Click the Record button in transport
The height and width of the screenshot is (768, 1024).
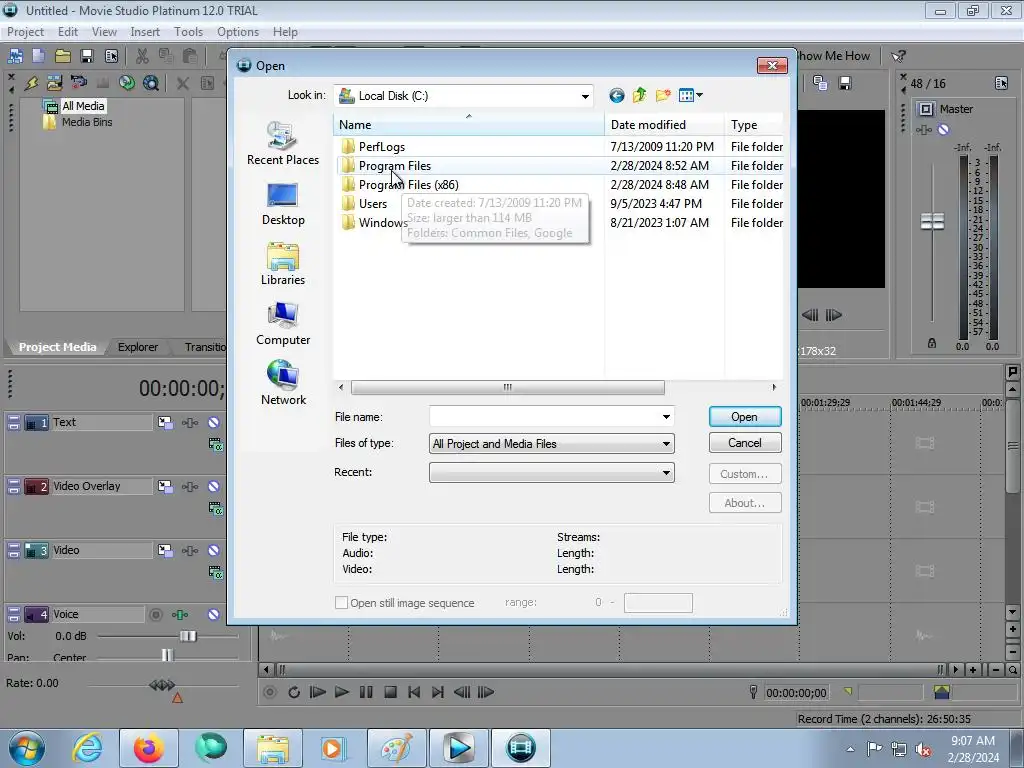tap(270, 692)
